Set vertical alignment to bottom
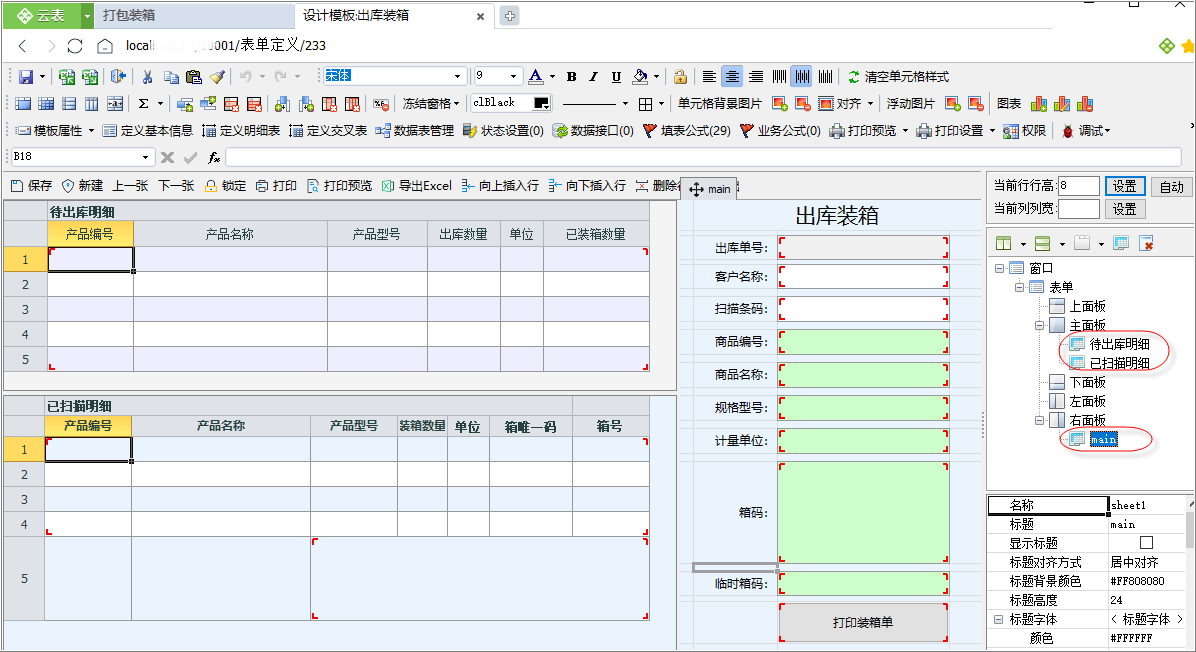Image resolution: width=1196 pixels, height=652 pixels. [826, 76]
